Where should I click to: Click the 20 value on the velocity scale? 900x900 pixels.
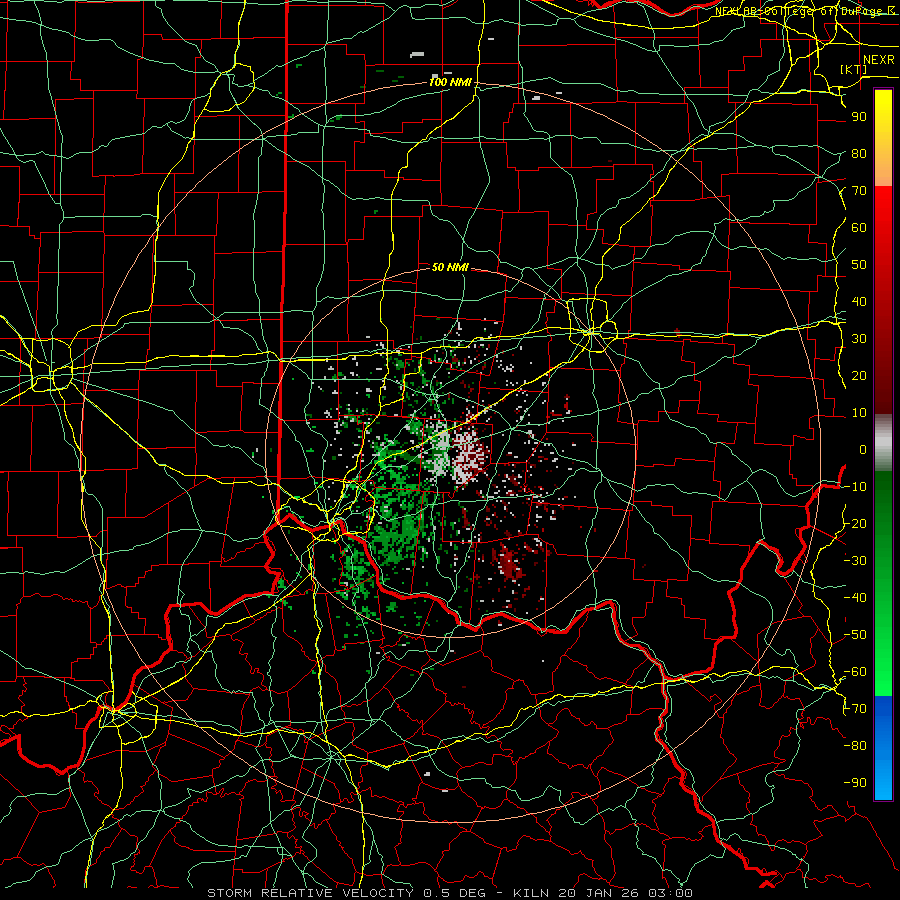point(859,375)
